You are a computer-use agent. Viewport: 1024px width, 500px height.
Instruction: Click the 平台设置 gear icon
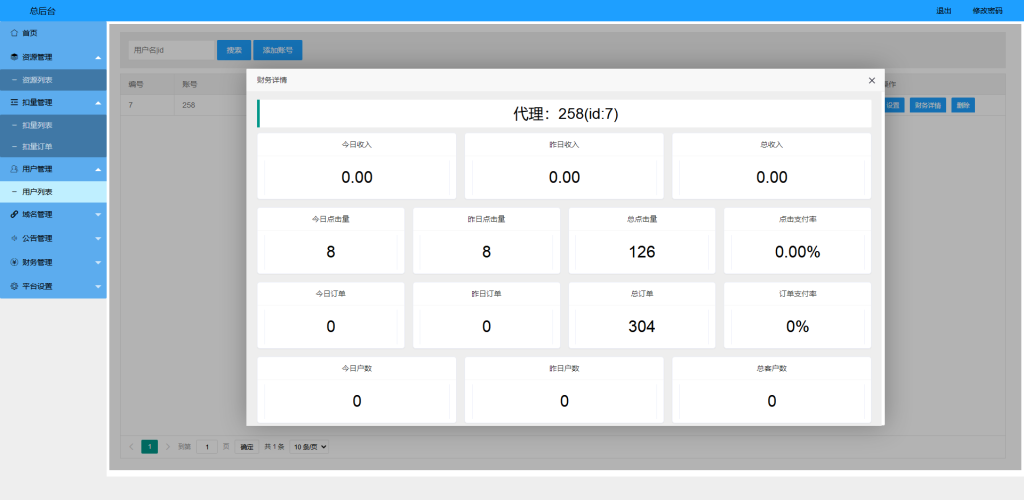14,286
